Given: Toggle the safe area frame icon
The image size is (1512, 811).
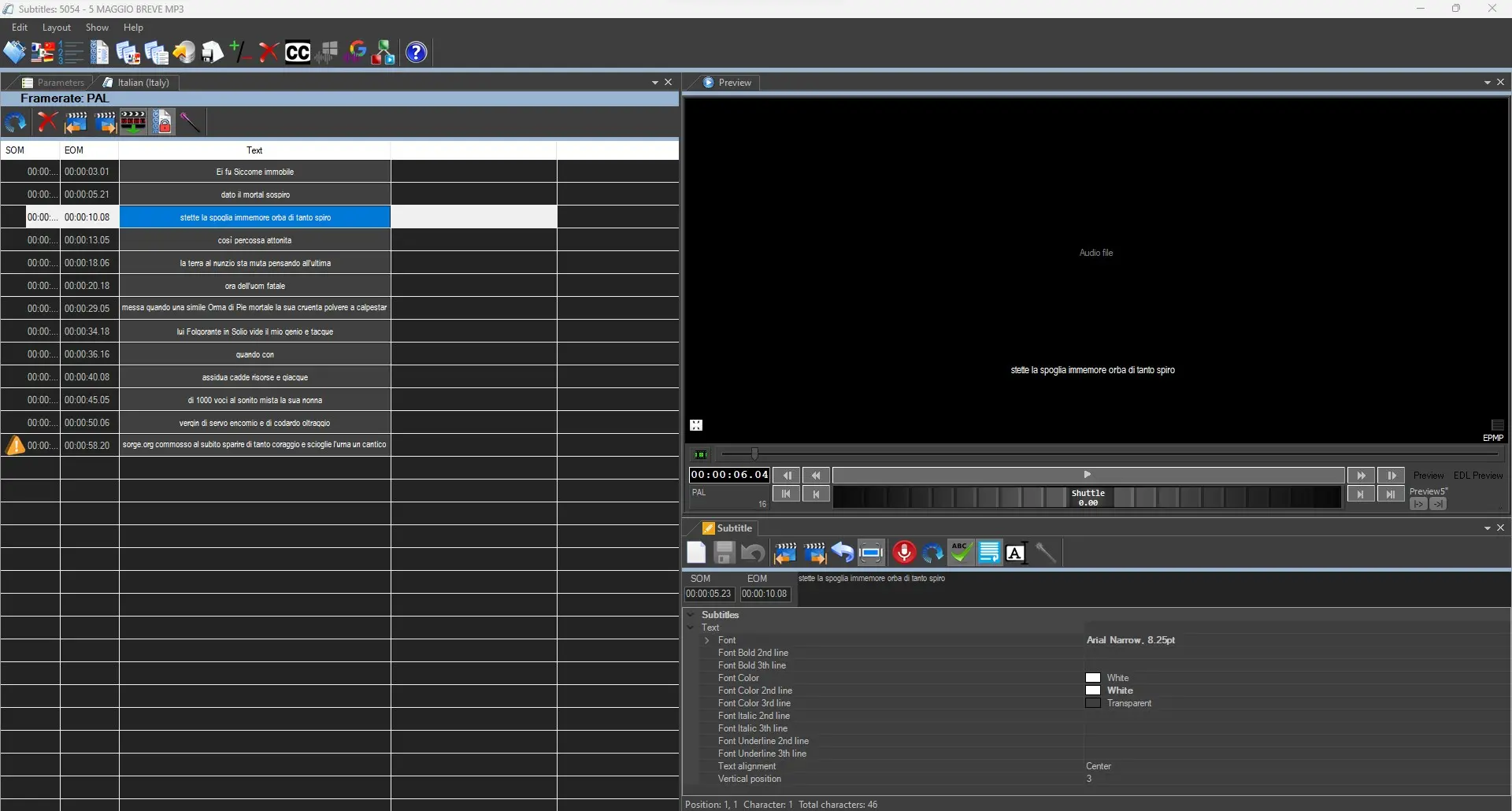Looking at the screenshot, I should point(871,553).
